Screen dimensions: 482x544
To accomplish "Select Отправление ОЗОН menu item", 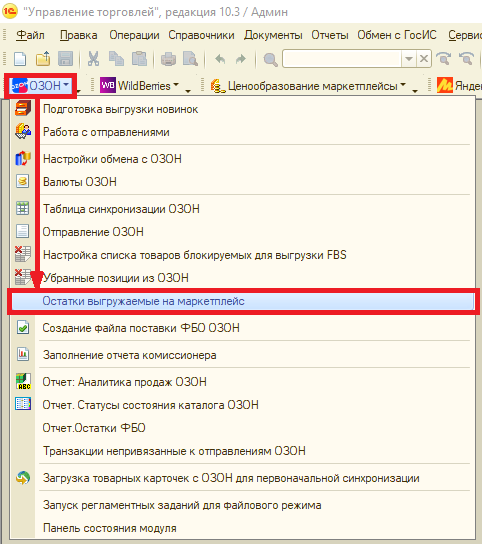I will click(243, 232).
